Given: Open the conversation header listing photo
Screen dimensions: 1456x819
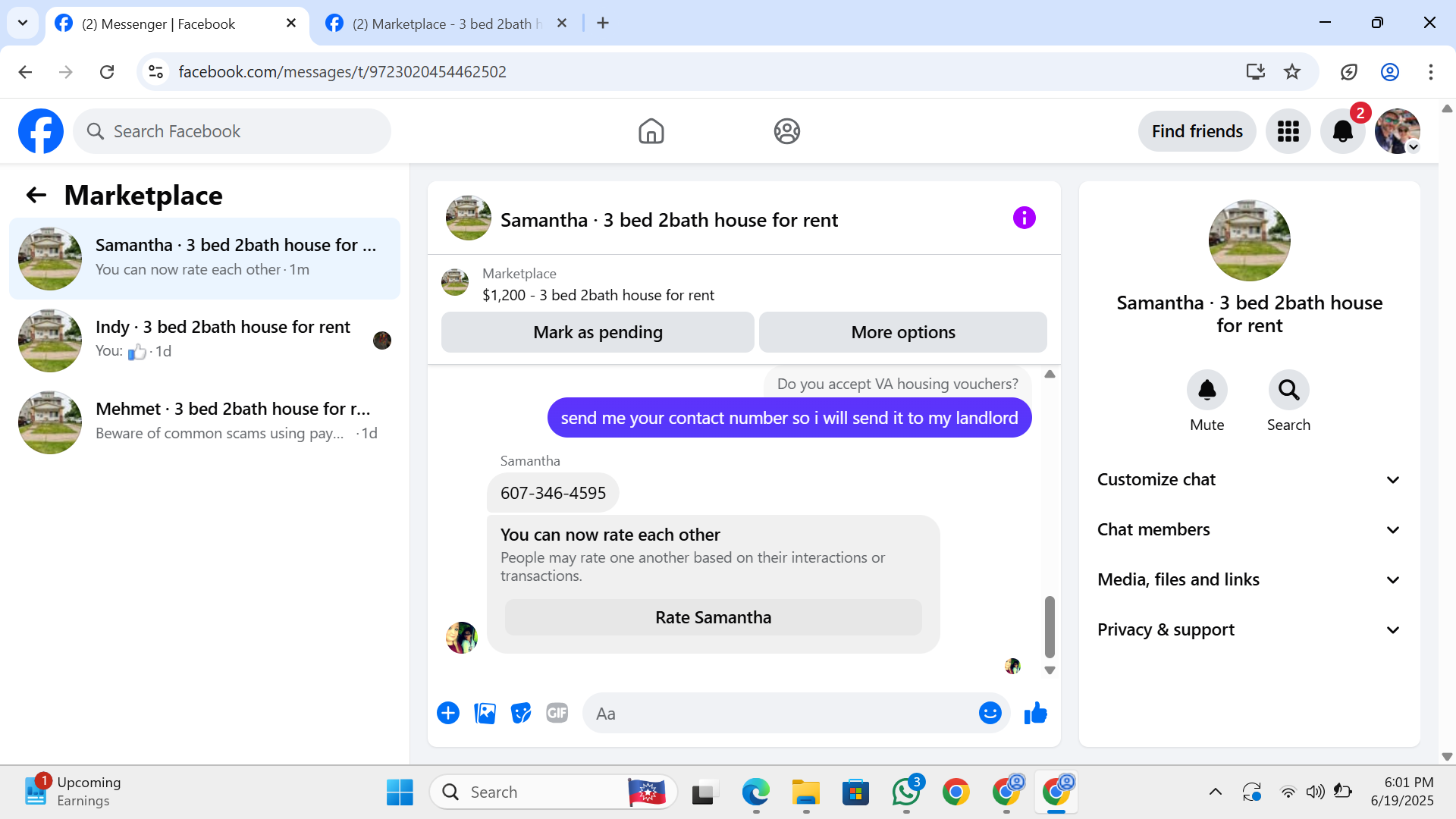Looking at the screenshot, I should click(x=469, y=218).
